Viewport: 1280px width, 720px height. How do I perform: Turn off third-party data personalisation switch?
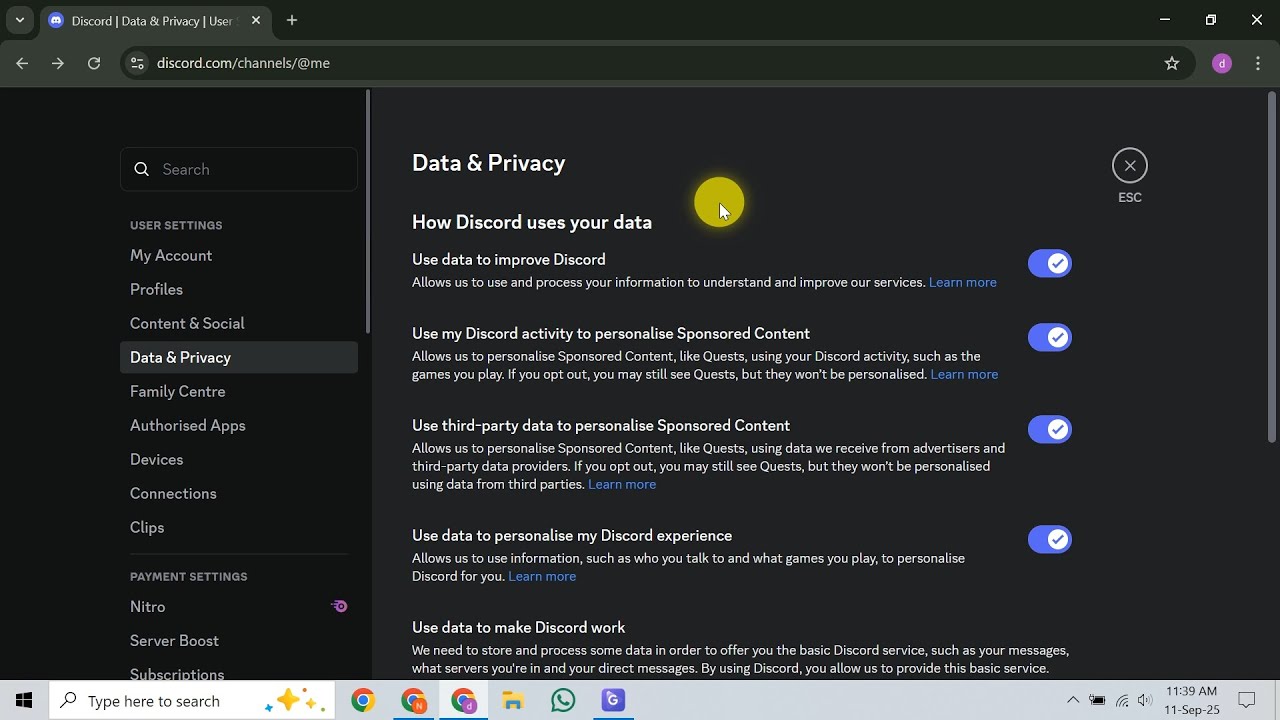1050,429
